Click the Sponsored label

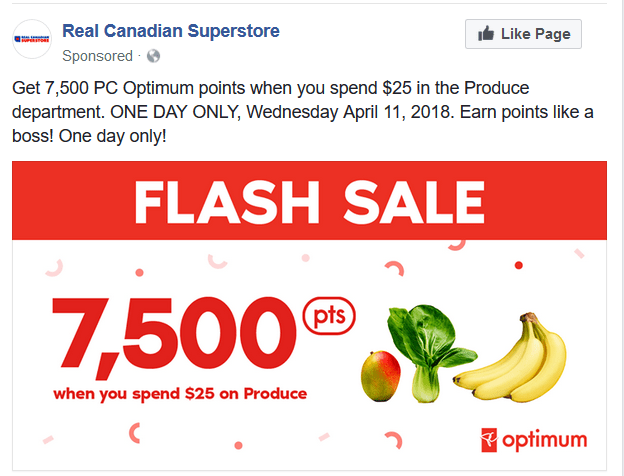[97, 56]
